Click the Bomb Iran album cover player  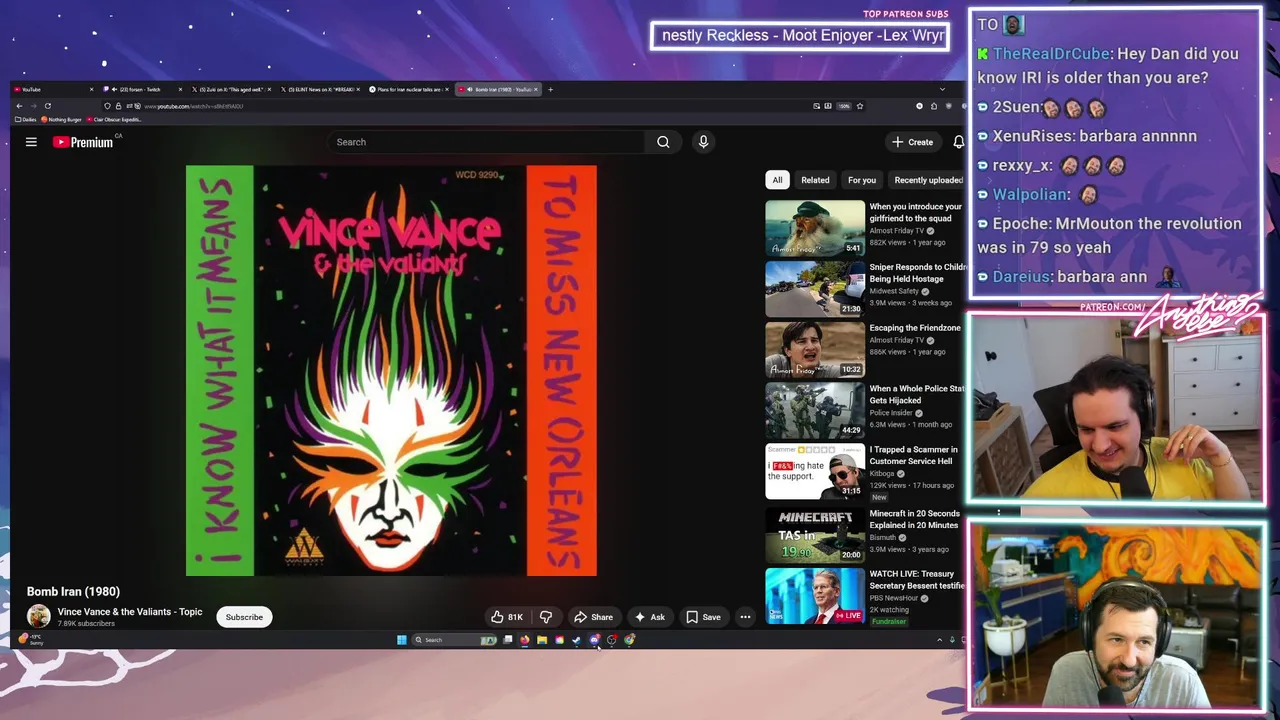pos(391,371)
